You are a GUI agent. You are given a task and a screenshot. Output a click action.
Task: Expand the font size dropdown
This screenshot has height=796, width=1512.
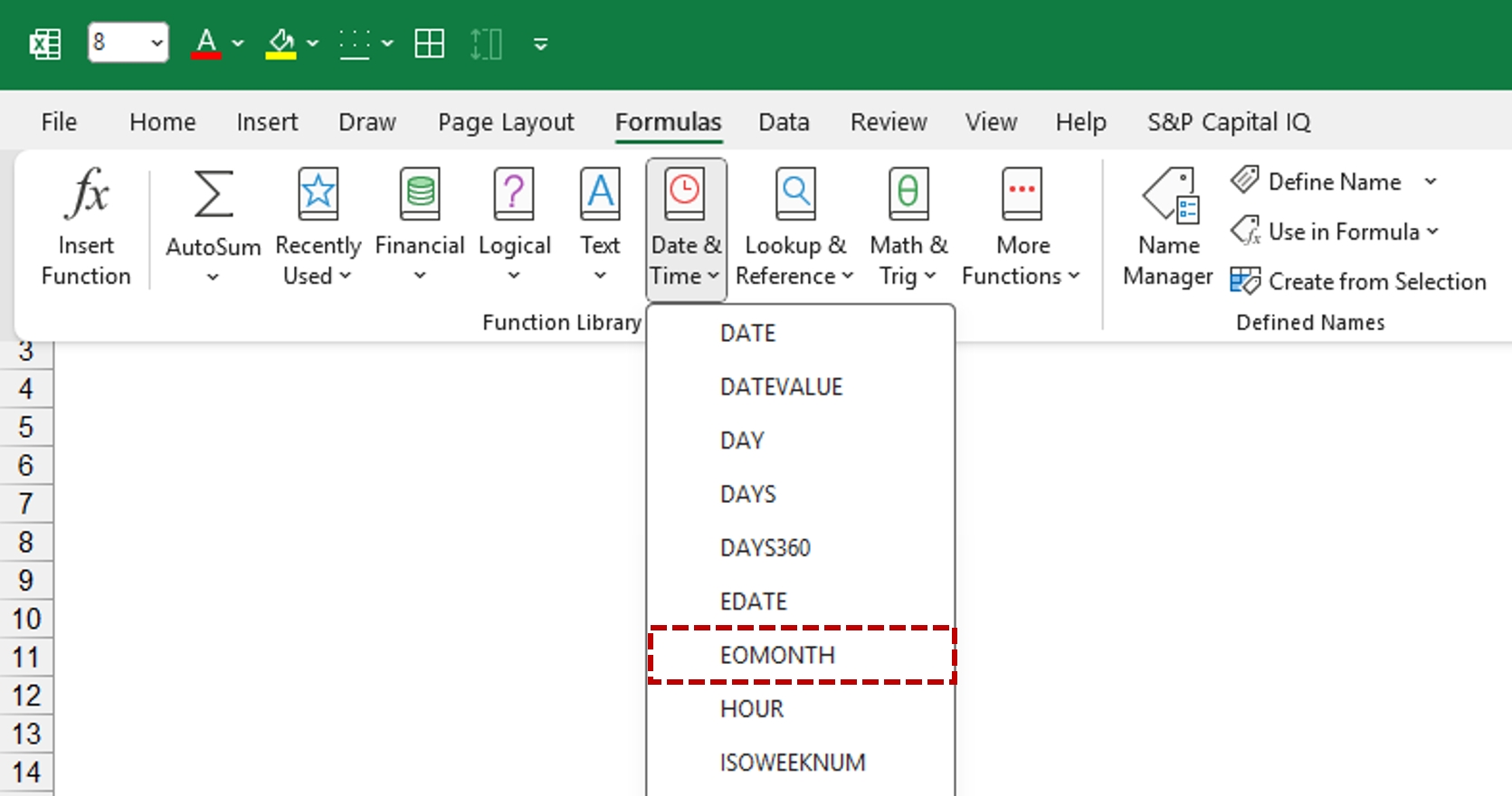point(157,43)
